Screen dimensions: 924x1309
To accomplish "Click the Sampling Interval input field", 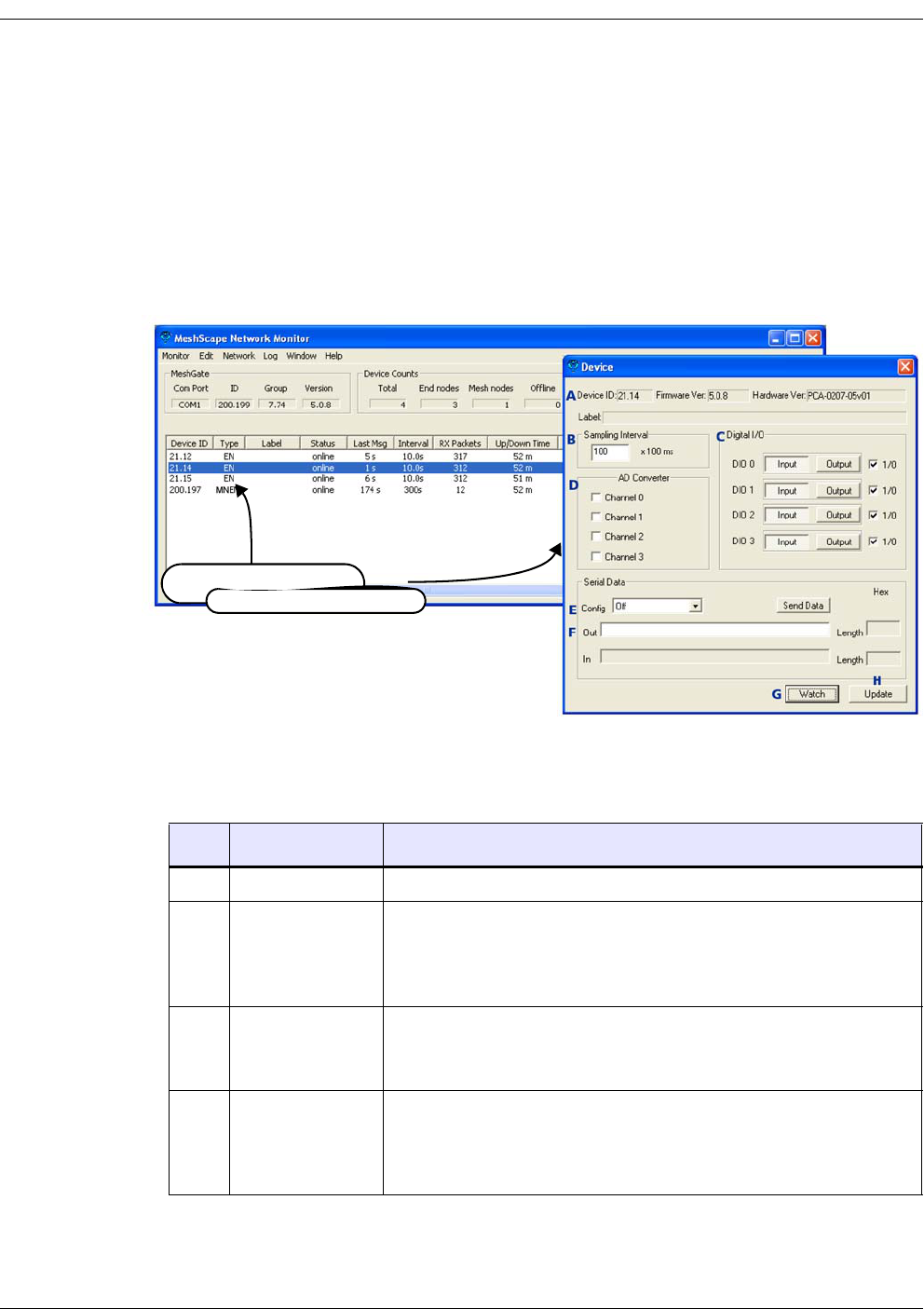I will coord(610,452).
